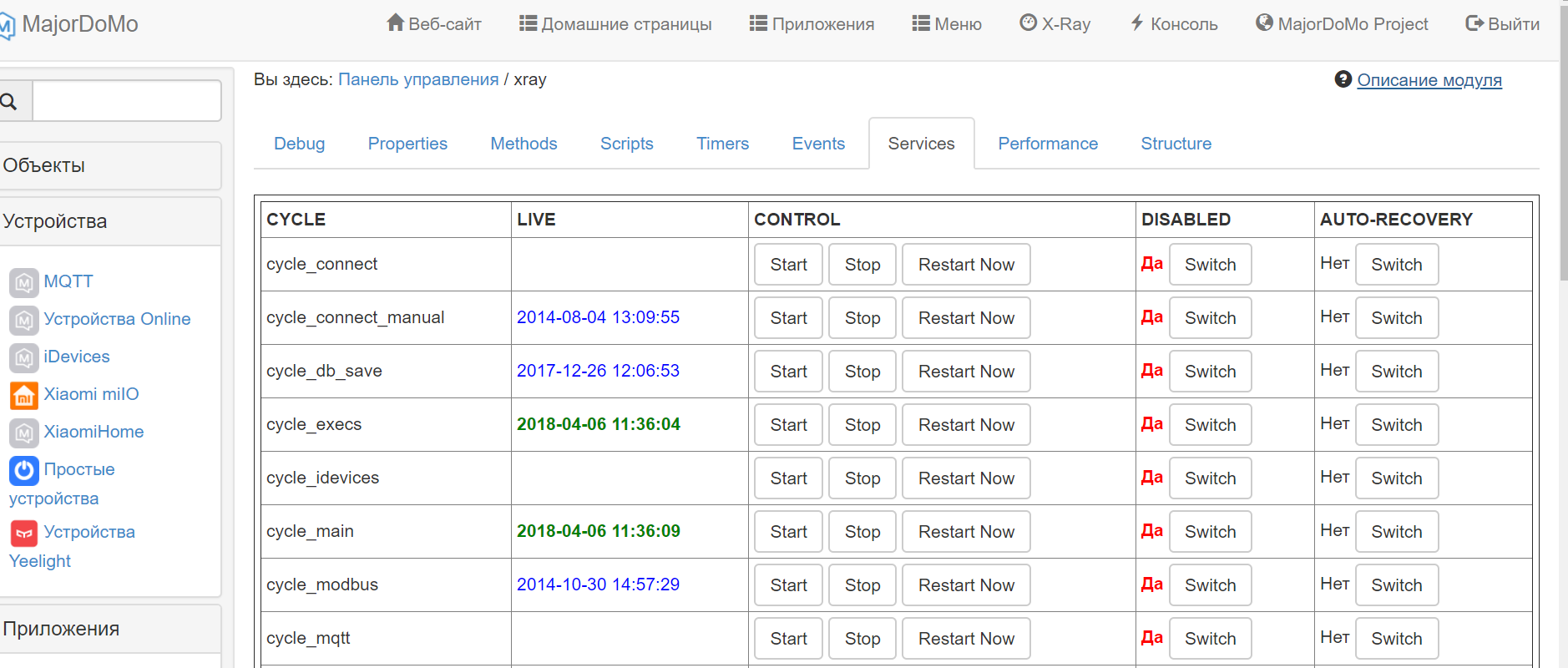Click the house icon beside Веб-сайт

click(x=395, y=23)
